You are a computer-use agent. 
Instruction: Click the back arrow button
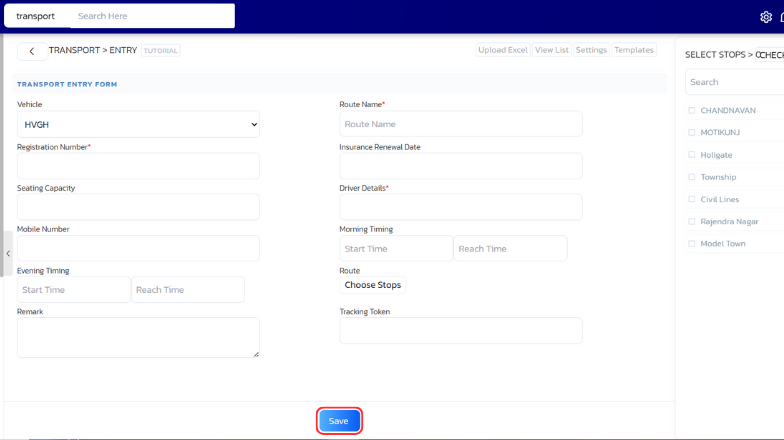(31, 51)
